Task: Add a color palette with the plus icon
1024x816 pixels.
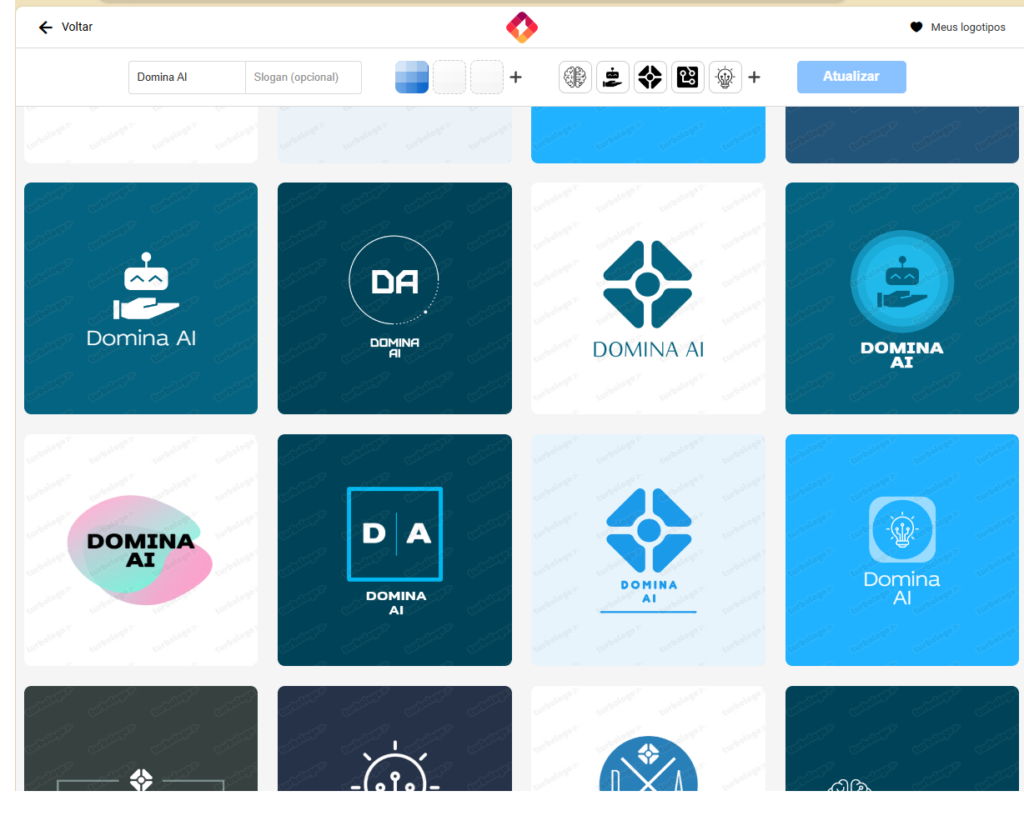Action: click(516, 77)
